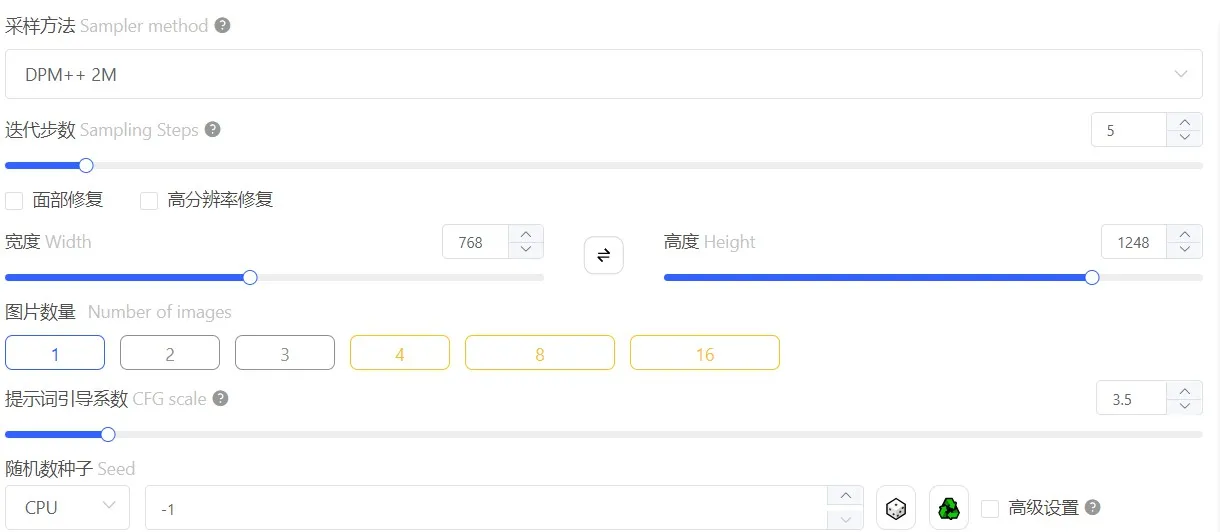This screenshot has width=1220, height=532.
Task: Enable 面部修复 checkbox
Action: pos(14,200)
